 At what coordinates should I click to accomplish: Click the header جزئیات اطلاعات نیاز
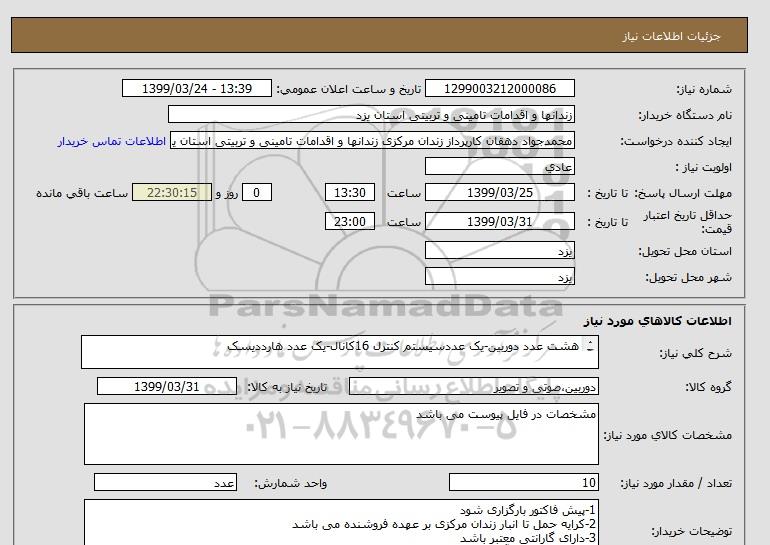tap(671, 36)
